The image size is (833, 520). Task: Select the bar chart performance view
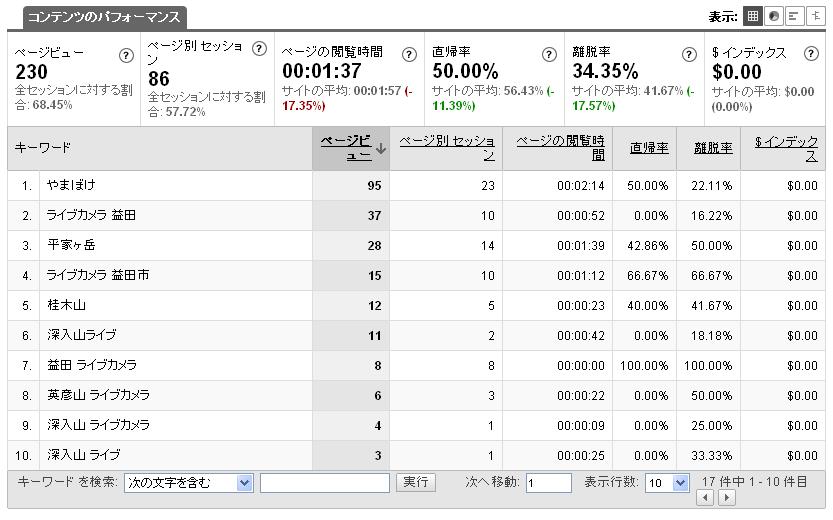(x=795, y=16)
